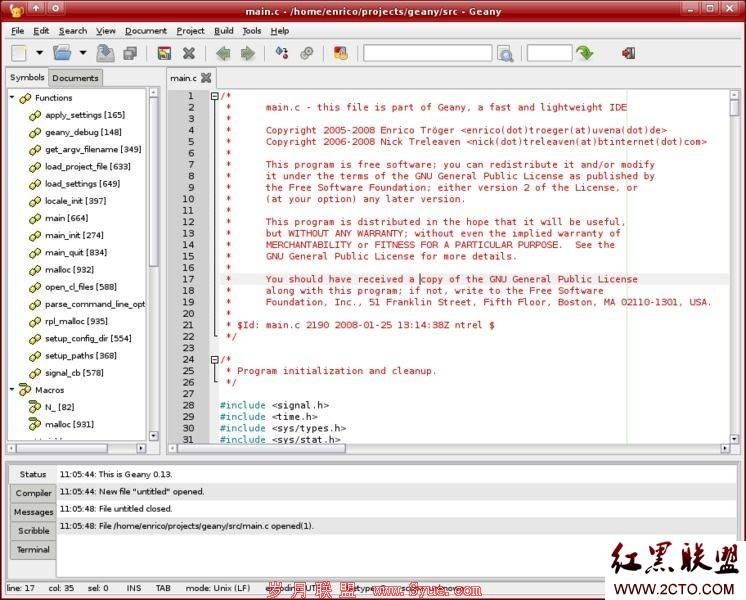Click the Compile toolbar icon
Viewport: 746px width, 600px height.
[x=282, y=53]
